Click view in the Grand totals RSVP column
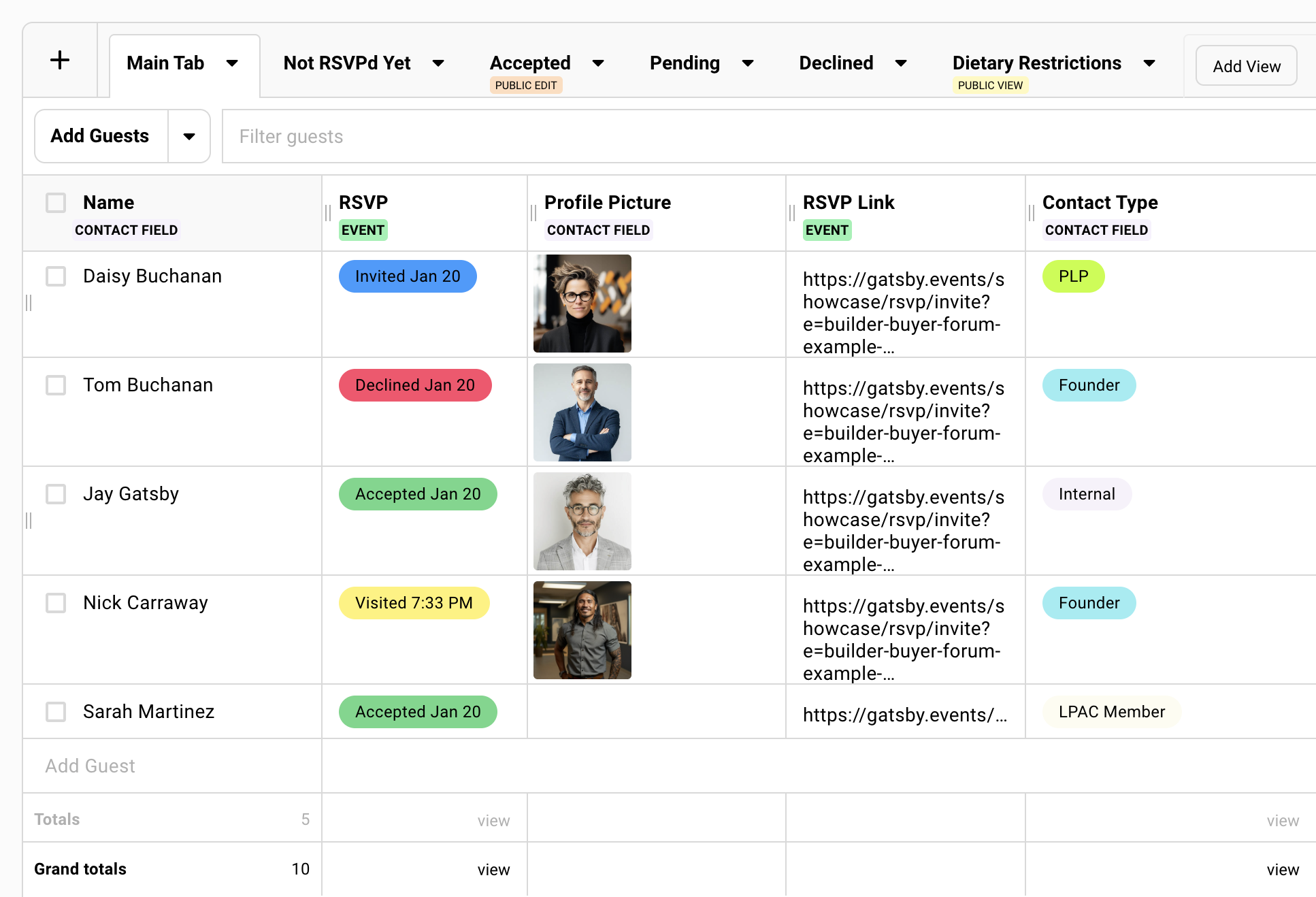 tap(493, 869)
